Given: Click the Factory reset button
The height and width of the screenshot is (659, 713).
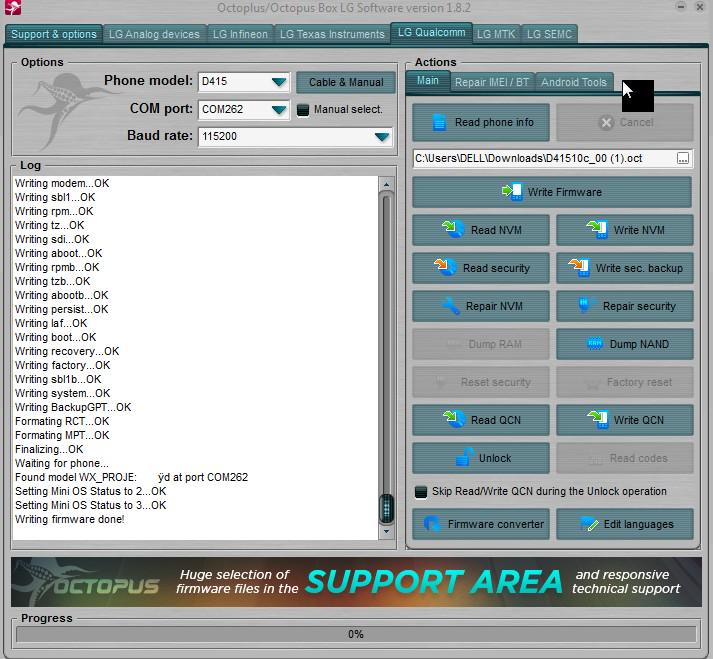Looking at the screenshot, I should (624, 382).
